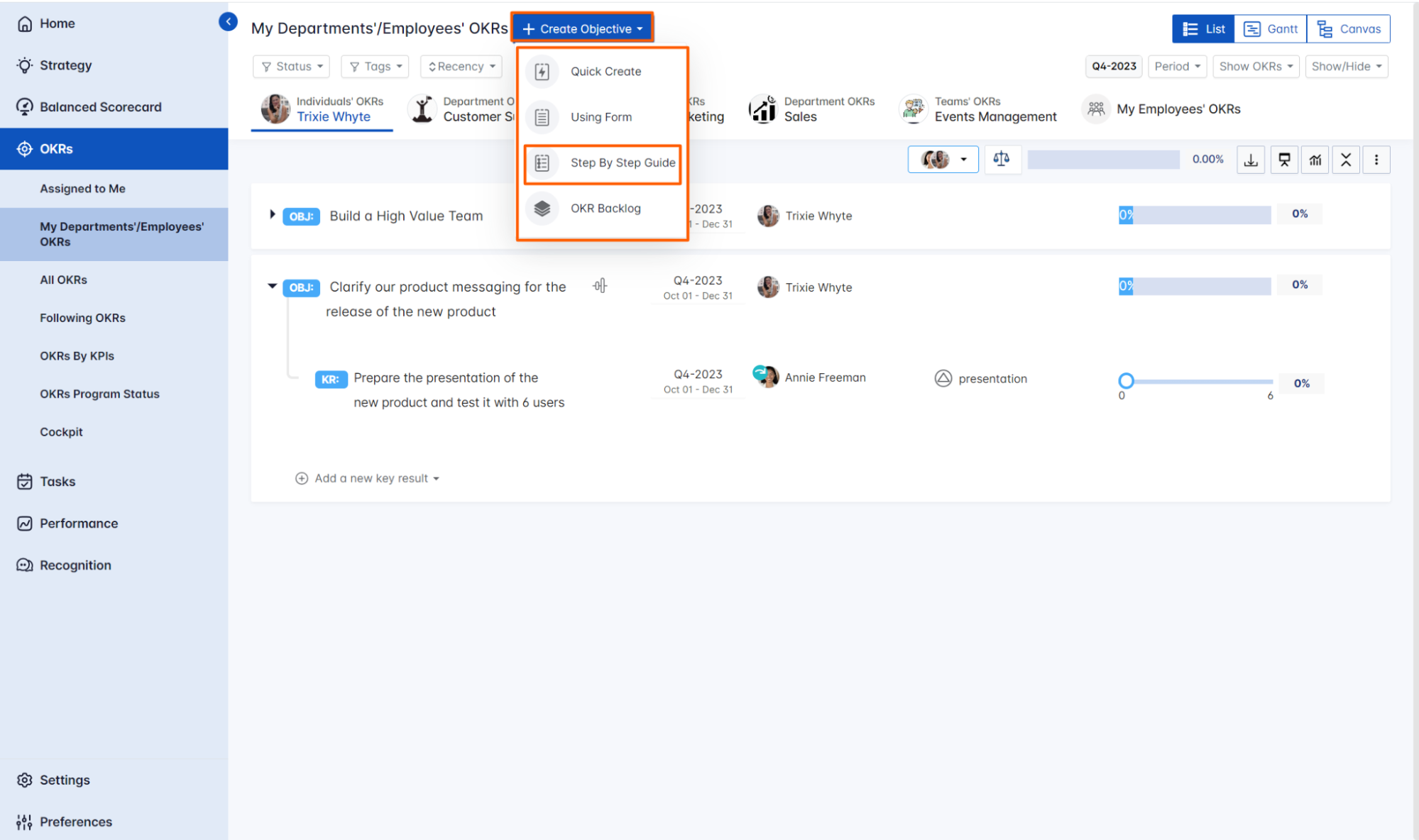Collapse the left sidebar with the arrow toggle
1419x840 pixels.
click(228, 21)
